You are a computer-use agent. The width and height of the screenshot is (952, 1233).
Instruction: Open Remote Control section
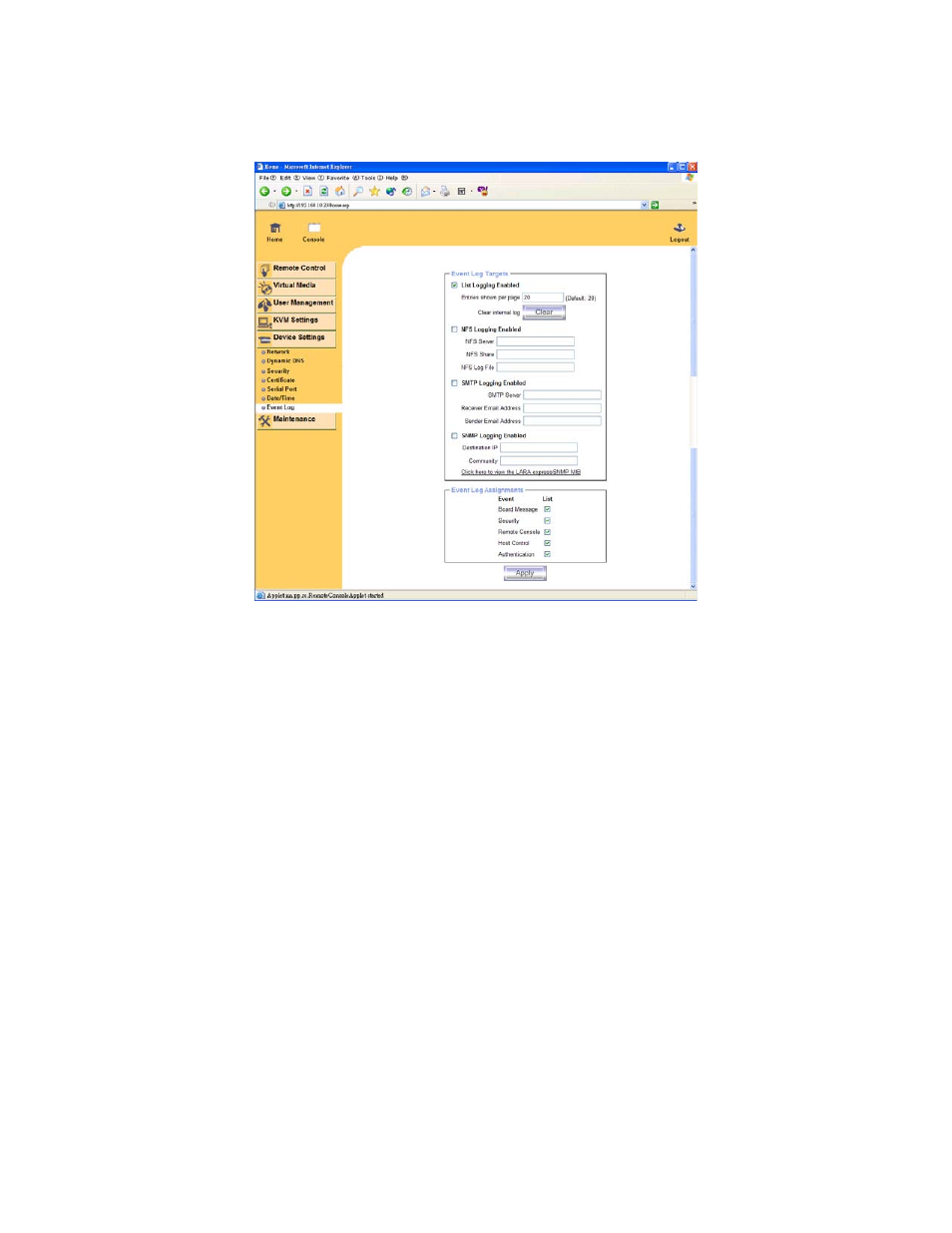coord(296,269)
